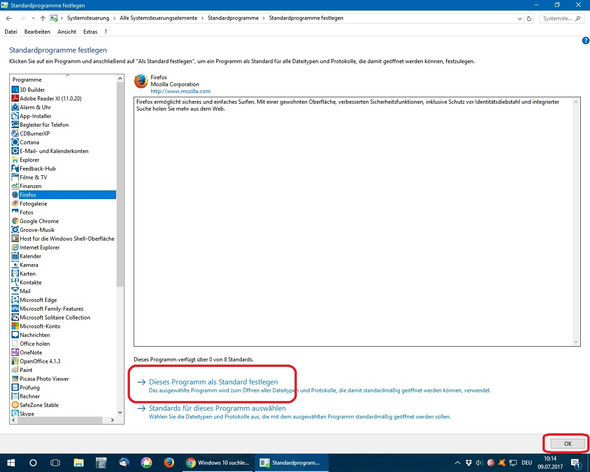Go back with the back arrow
The height and width of the screenshot is (472, 590).
point(9,18)
